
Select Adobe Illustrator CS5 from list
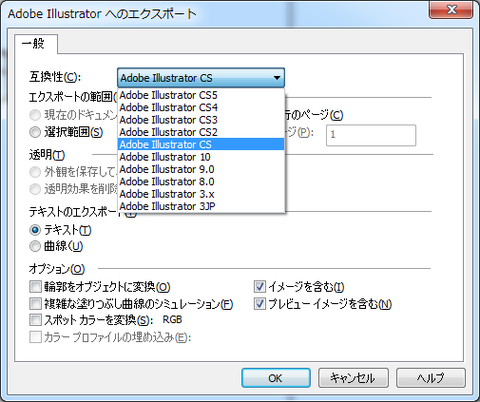tap(201, 95)
